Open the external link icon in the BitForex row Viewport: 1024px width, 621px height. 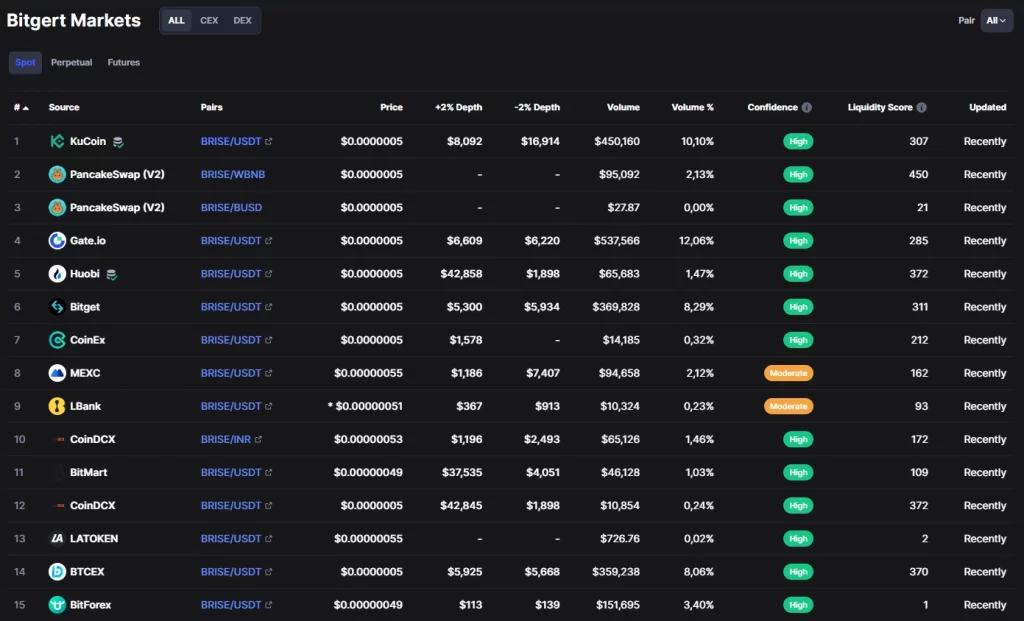coord(268,605)
